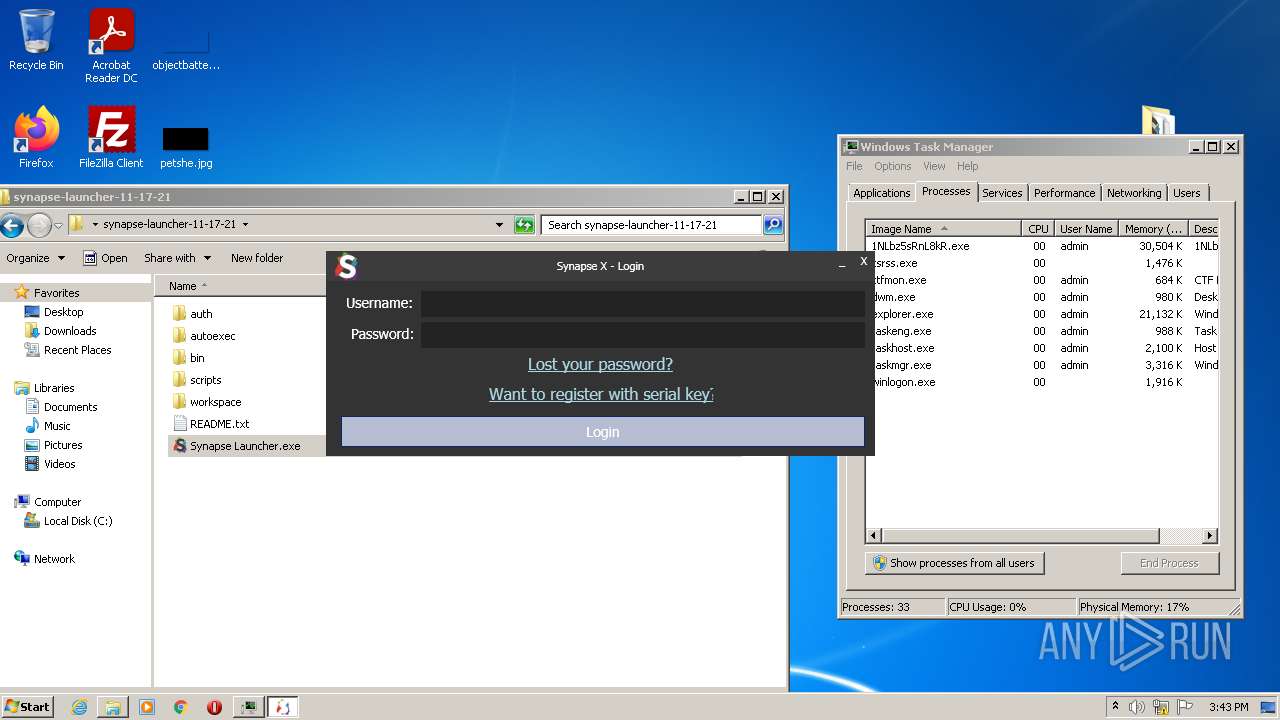1280x720 pixels.
Task: Launch Acrobat Reader DC shortcut
Action: coord(111,46)
